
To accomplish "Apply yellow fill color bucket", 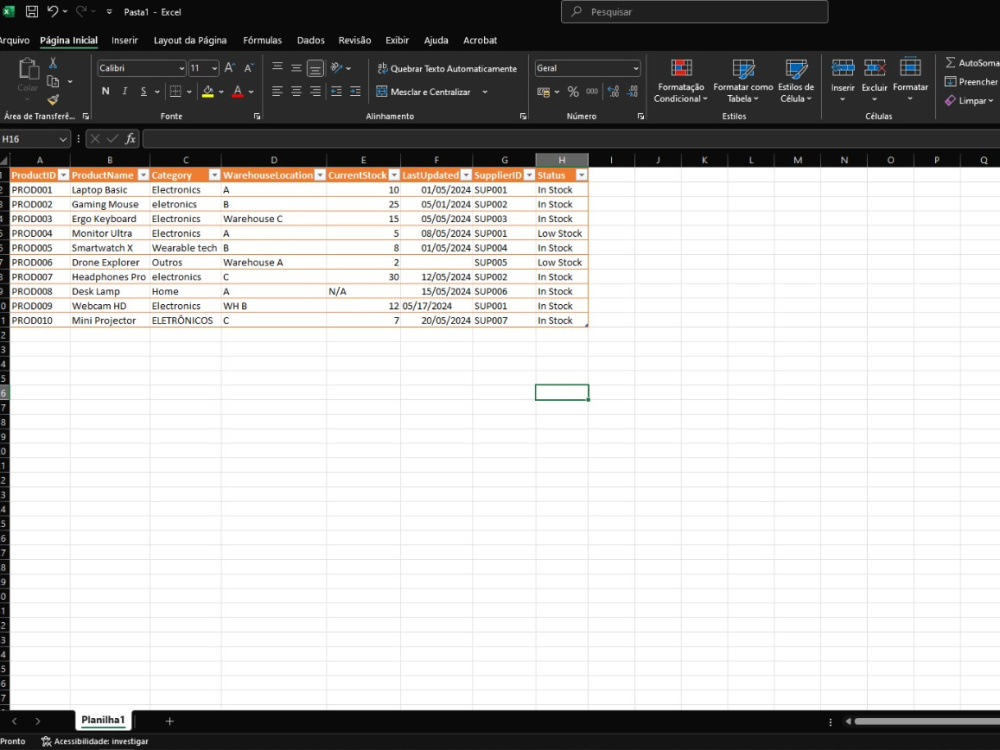I will [x=208, y=91].
